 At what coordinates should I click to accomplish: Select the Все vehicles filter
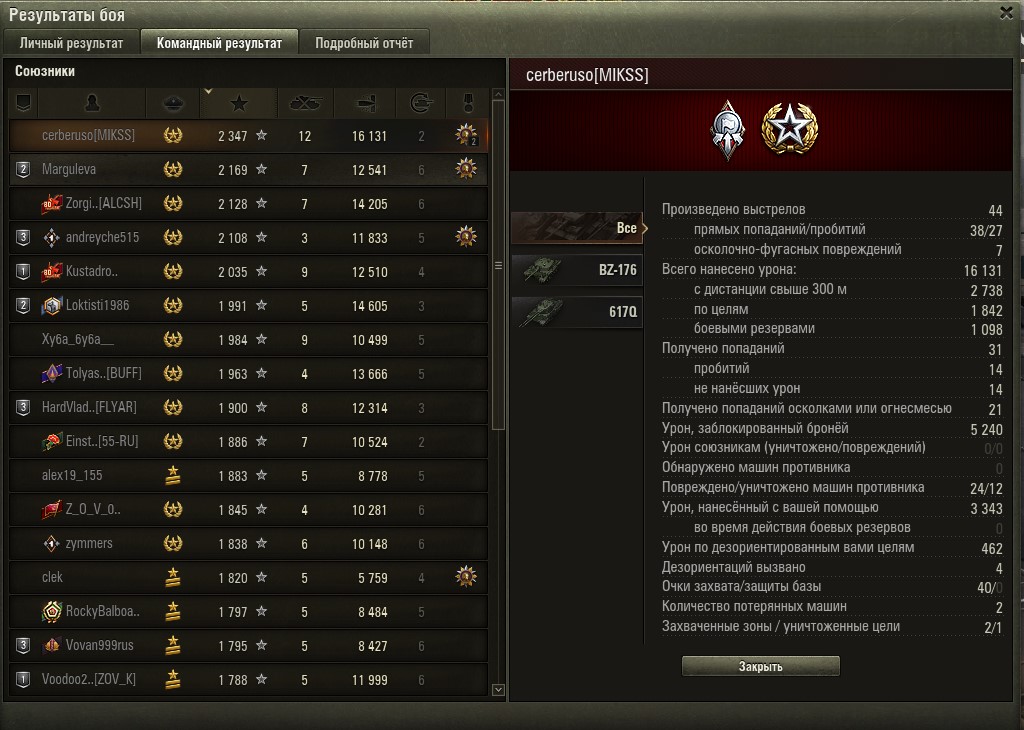pos(578,228)
